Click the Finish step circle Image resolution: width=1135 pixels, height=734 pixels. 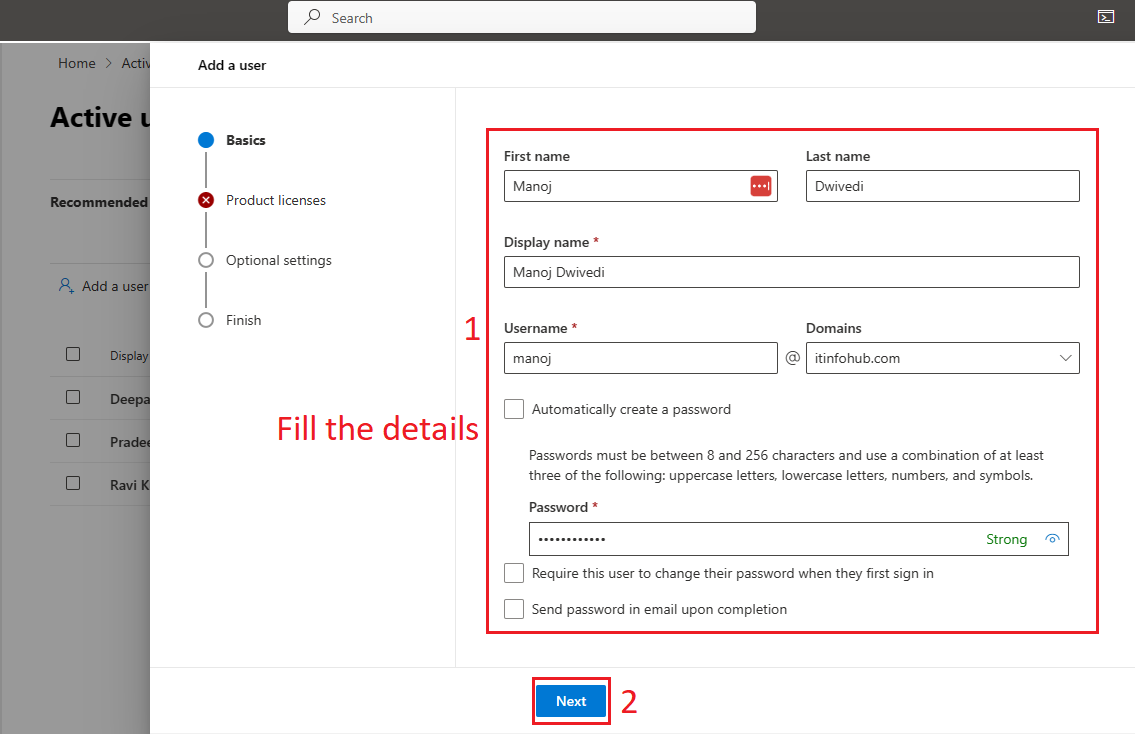click(x=206, y=320)
